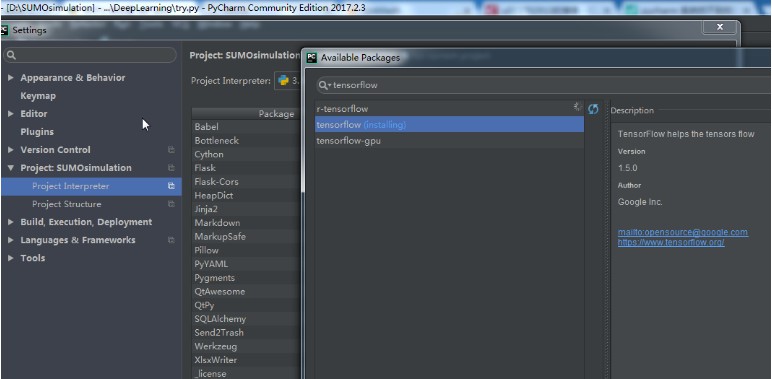Screen dimensions: 772x379
Task: Select the tensorflow (installing) package row
Action: [x=449, y=125]
